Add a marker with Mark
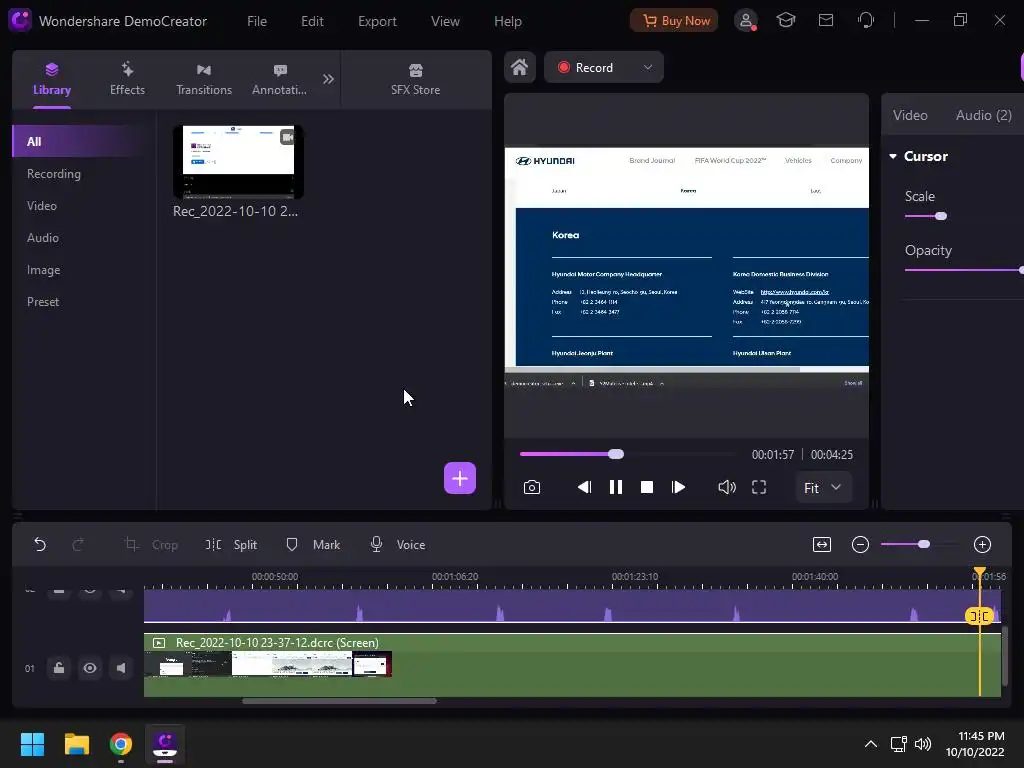 [x=313, y=545]
